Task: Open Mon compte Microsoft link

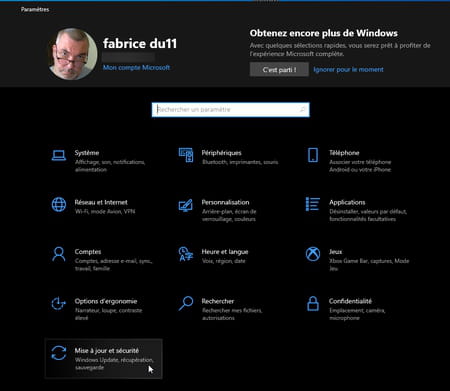Action: click(136, 67)
